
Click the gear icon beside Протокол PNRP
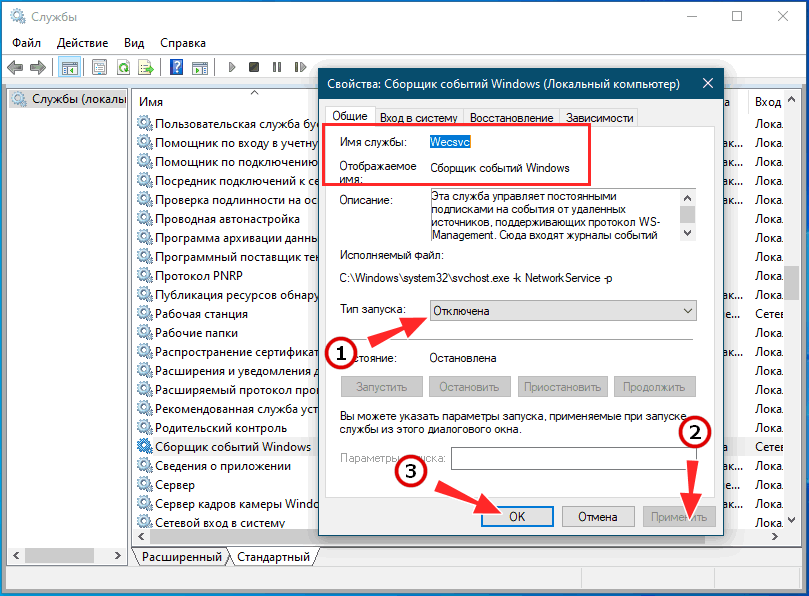click(x=144, y=275)
